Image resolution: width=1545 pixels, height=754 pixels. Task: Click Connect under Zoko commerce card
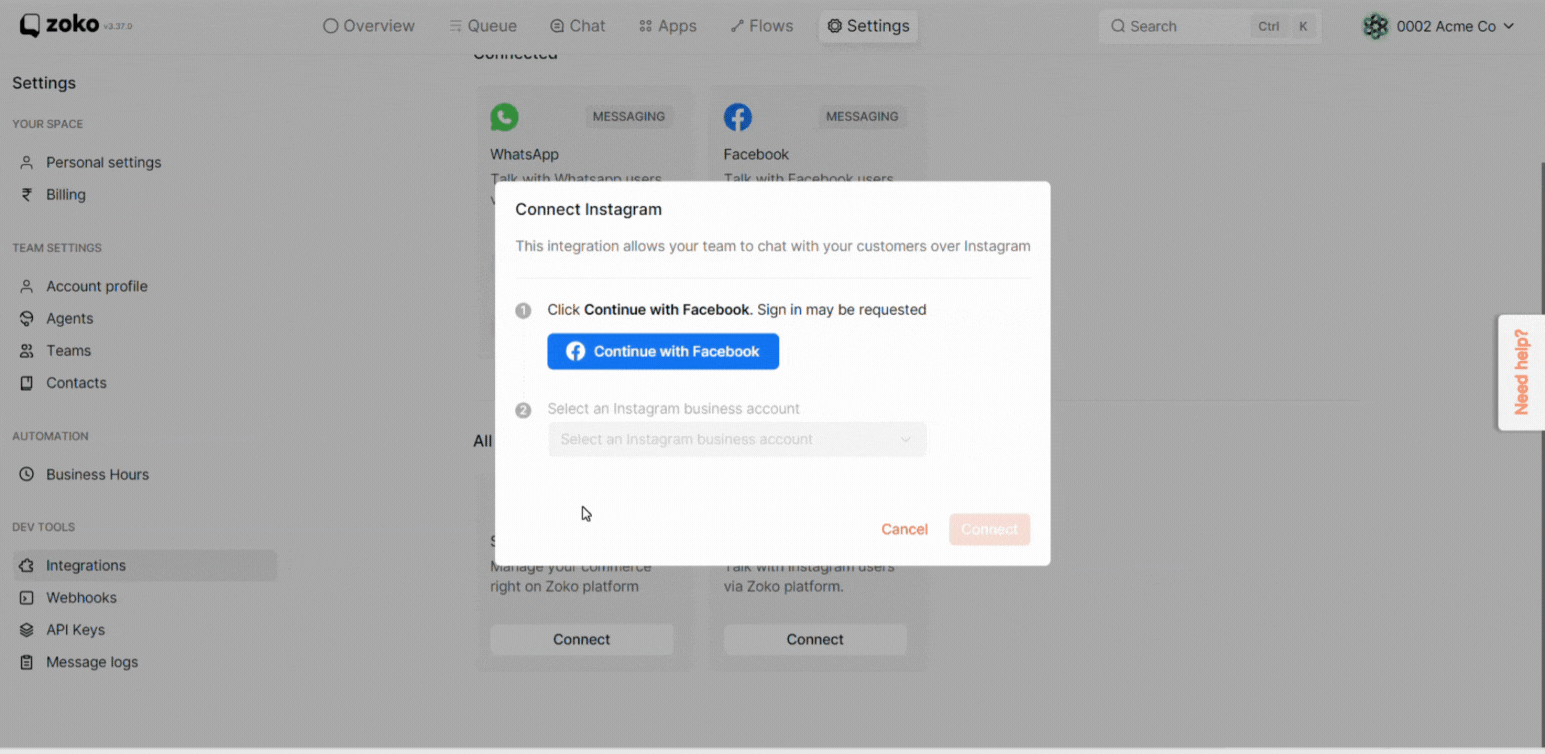point(582,639)
